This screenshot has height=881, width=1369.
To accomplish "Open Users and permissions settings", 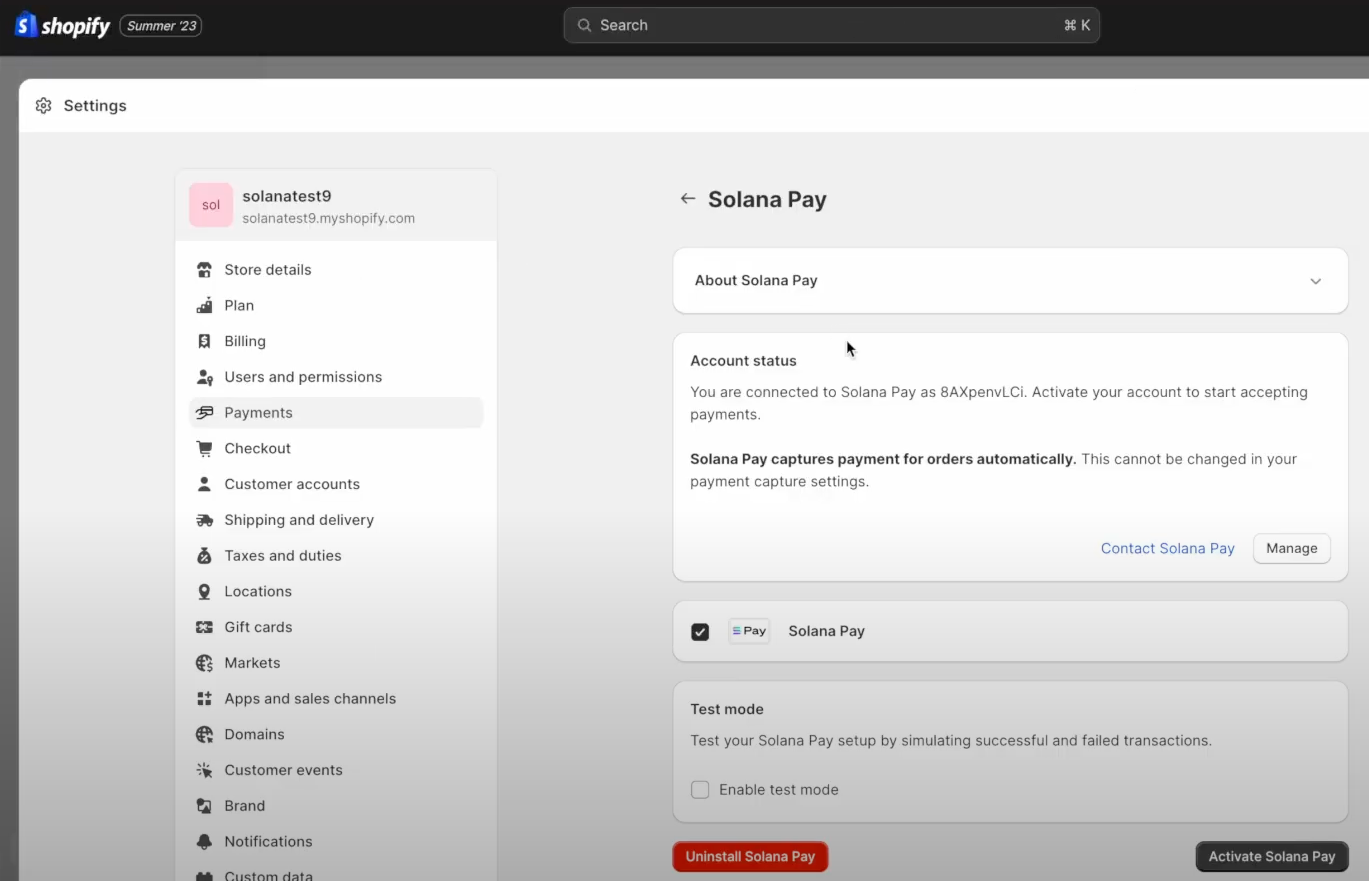I will coord(303,377).
